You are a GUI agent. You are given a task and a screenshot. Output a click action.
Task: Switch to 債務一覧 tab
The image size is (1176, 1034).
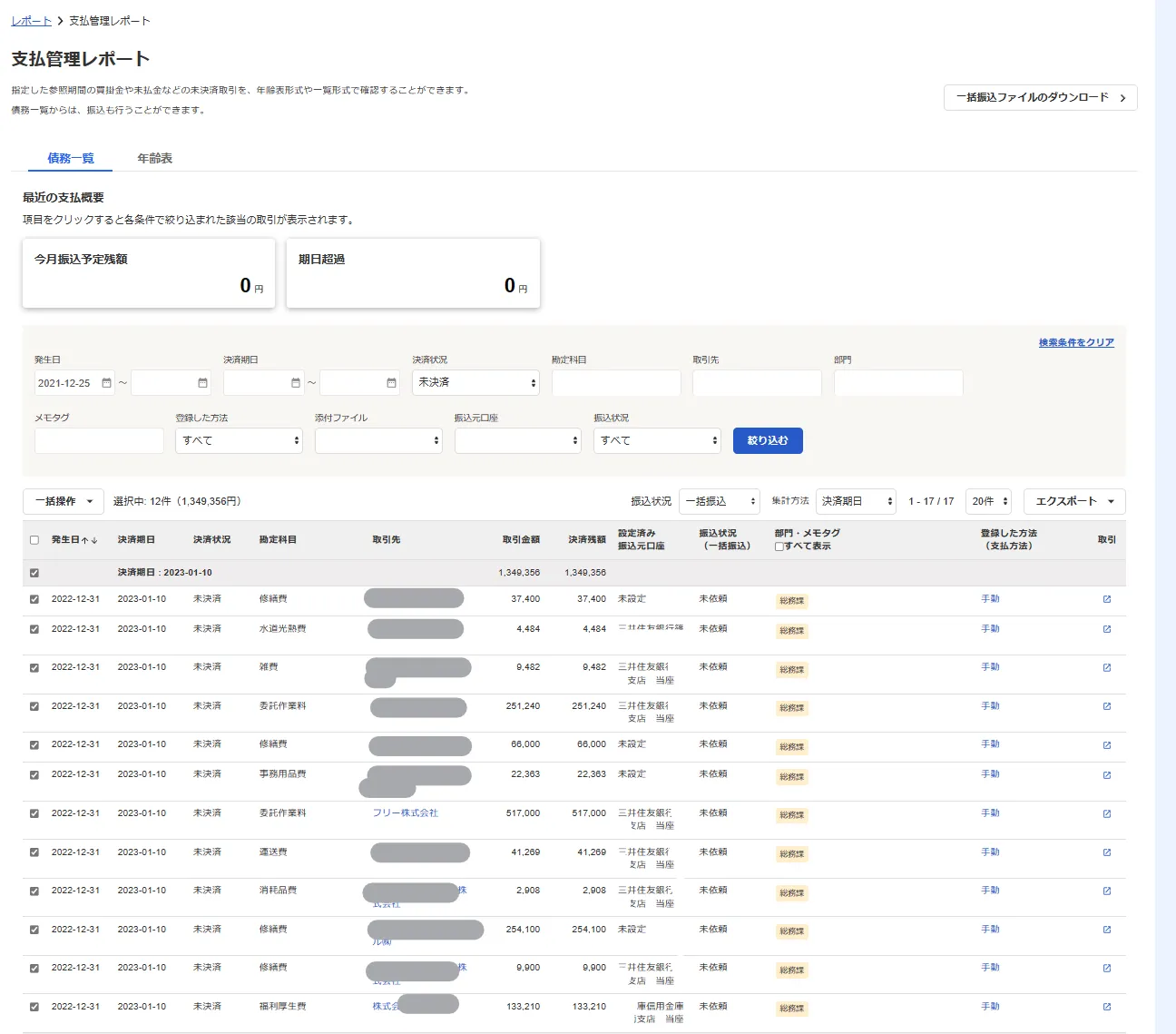click(71, 158)
